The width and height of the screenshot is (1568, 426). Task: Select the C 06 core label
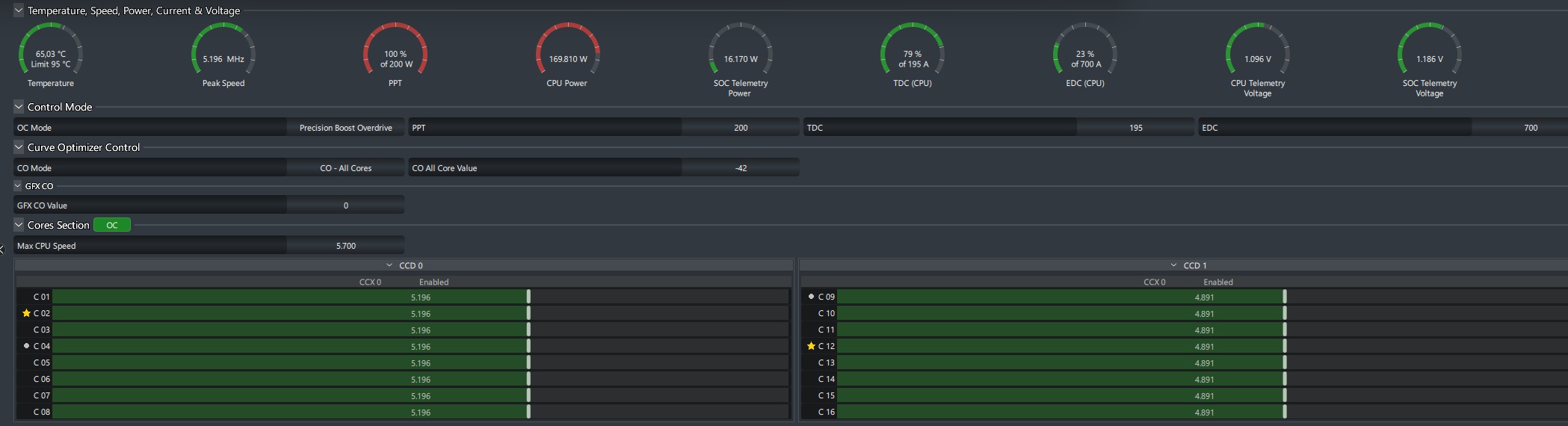[x=42, y=379]
